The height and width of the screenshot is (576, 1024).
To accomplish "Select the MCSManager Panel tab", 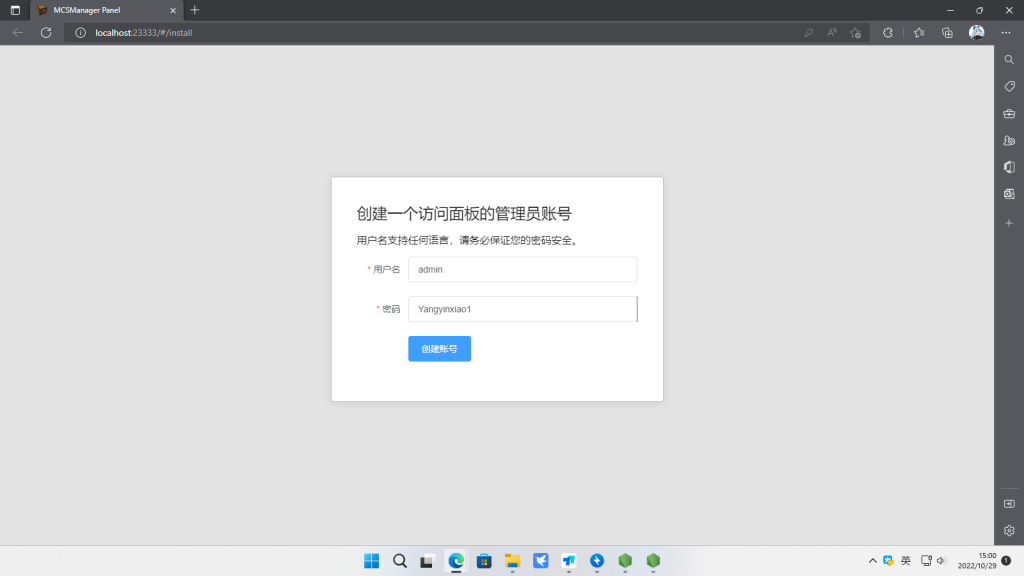I will [106, 10].
